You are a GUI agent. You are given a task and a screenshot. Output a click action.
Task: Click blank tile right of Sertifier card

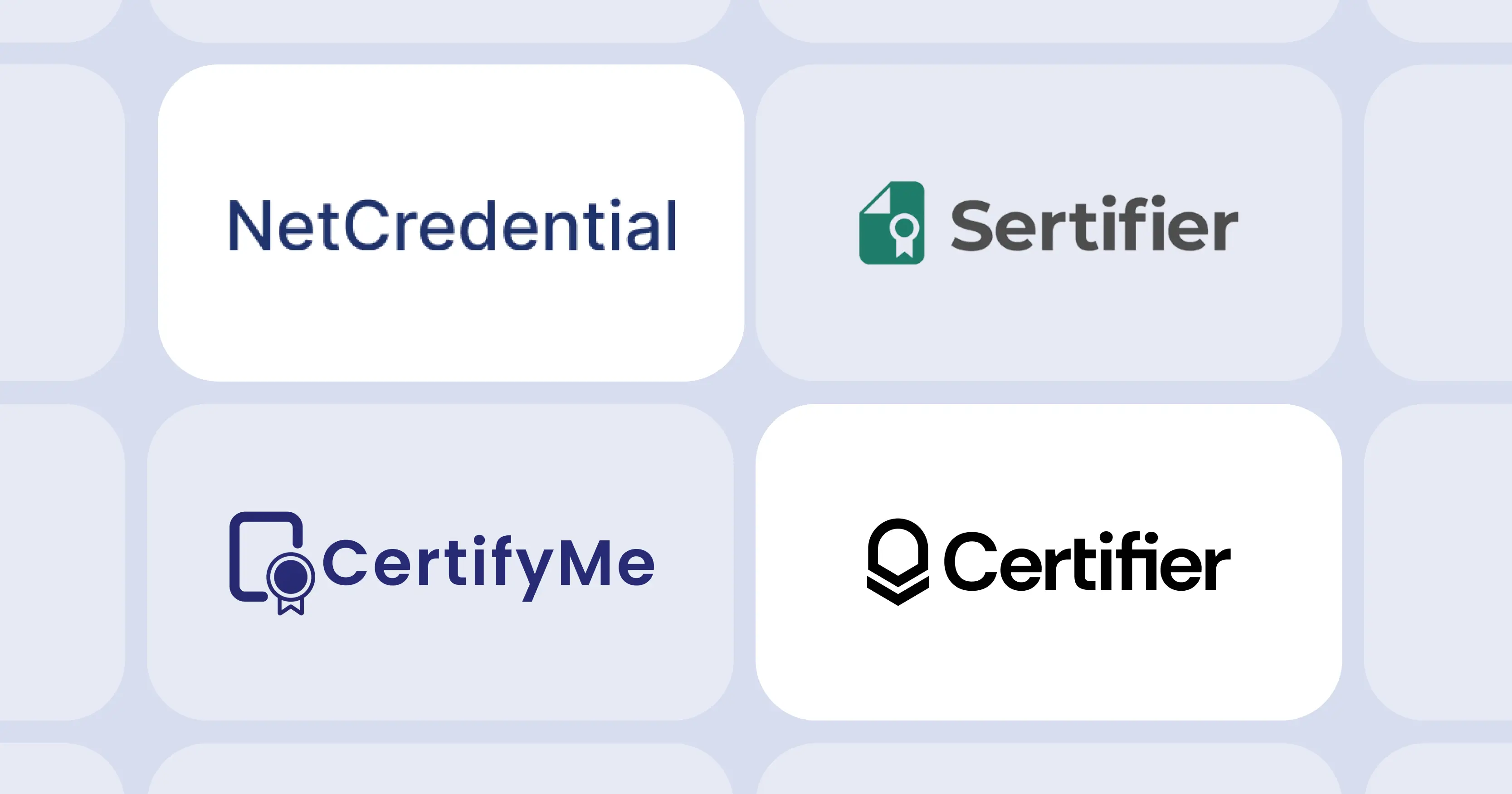point(1444,223)
